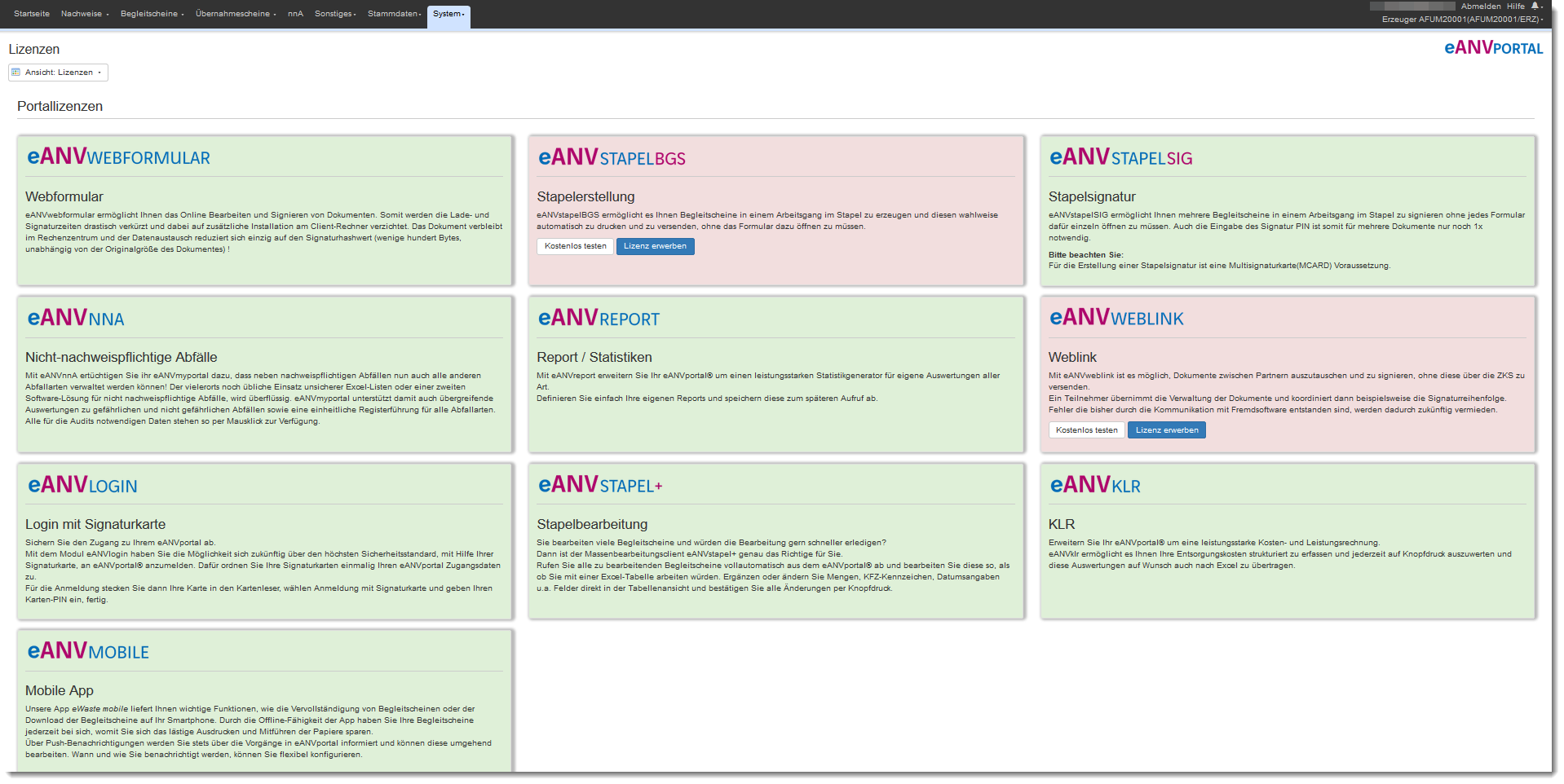1564x784 pixels.
Task: Click the eANVstapel+ logo
Action: [x=600, y=485]
